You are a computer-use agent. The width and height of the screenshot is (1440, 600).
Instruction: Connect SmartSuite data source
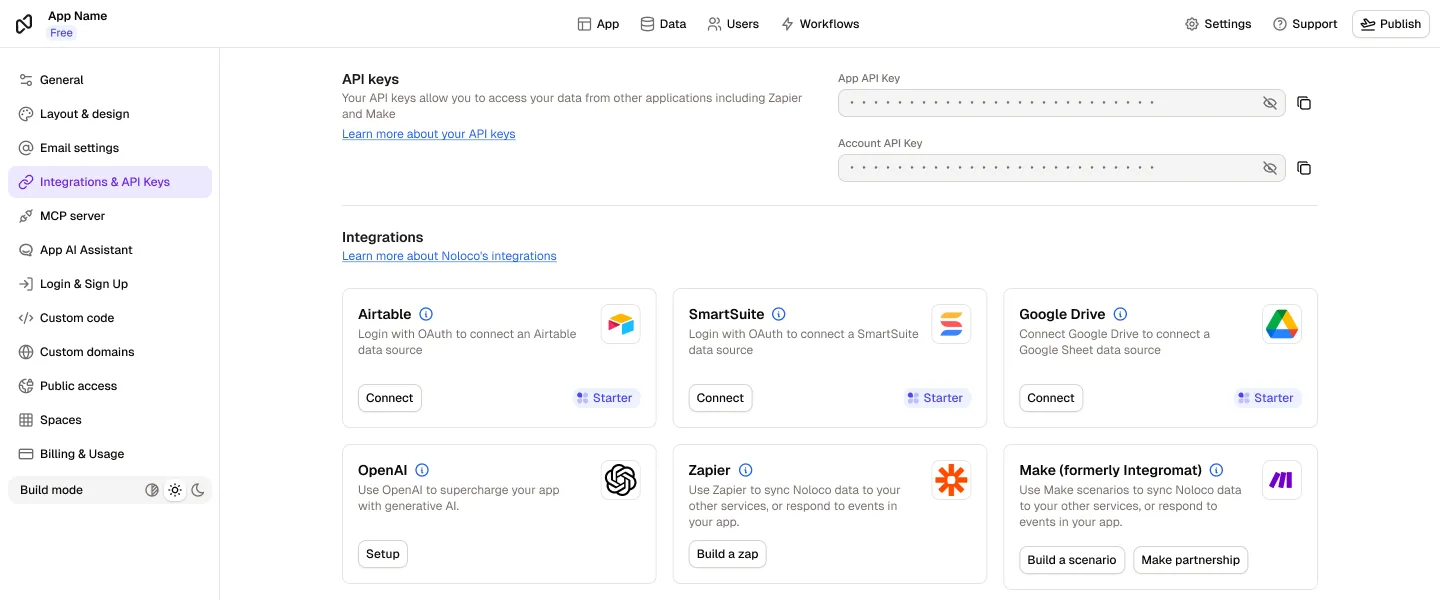[x=720, y=398]
